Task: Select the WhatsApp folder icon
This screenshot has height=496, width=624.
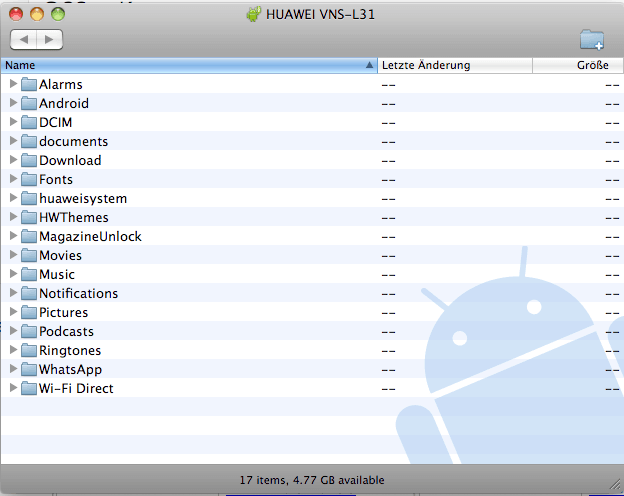Action: (29, 369)
